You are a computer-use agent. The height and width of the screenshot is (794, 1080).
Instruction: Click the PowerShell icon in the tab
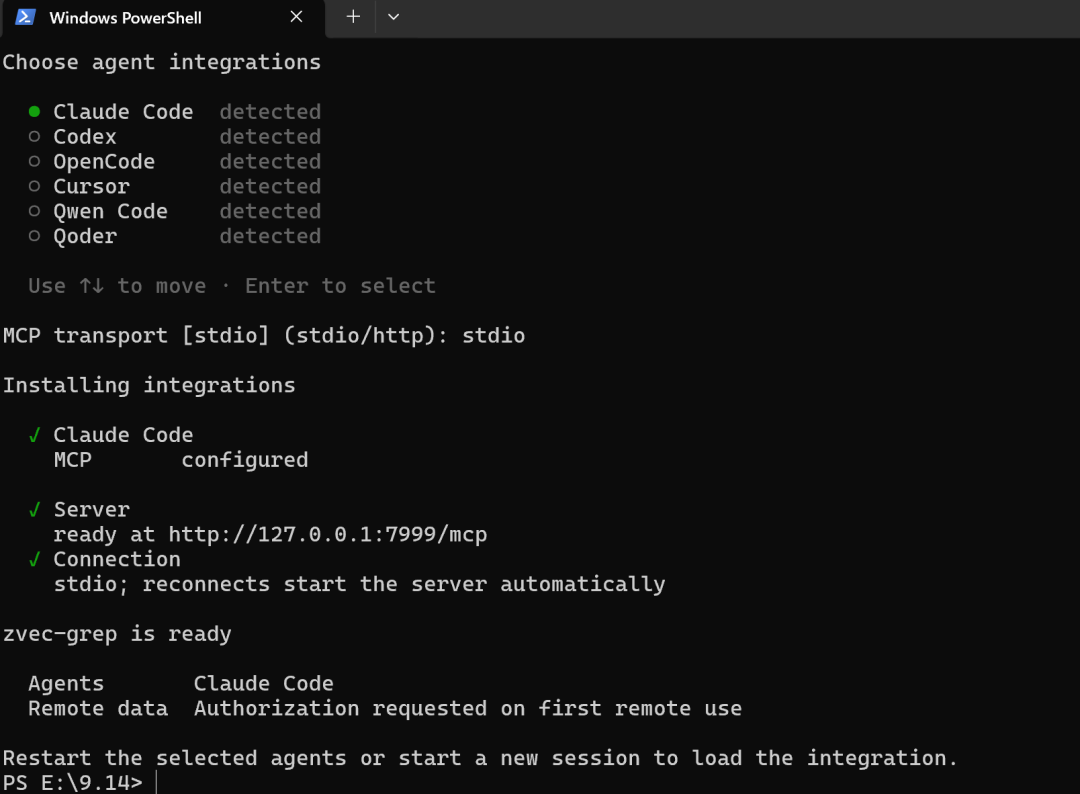pos(25,17)
